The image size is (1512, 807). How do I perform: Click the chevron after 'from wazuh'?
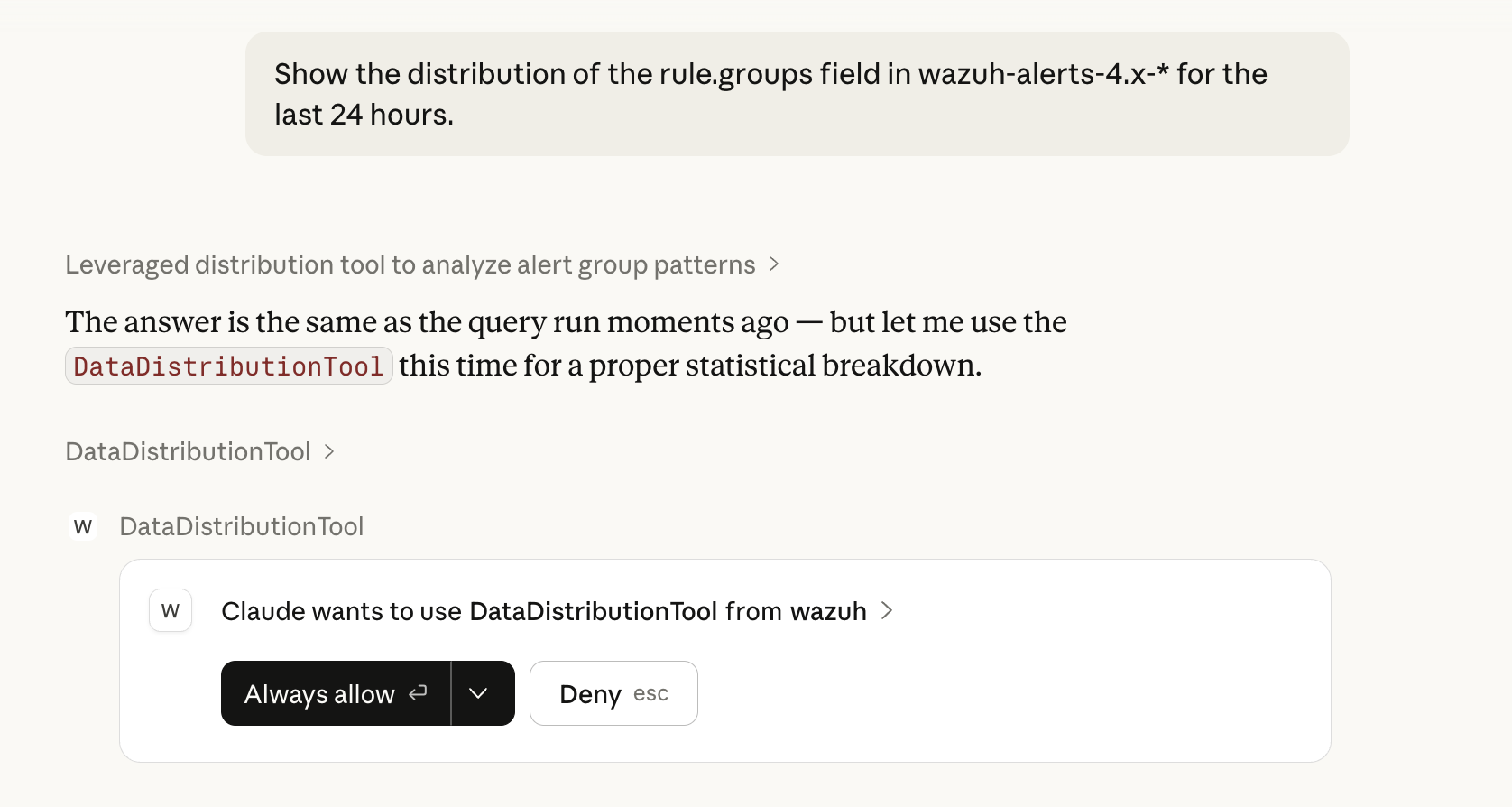[x=887, y=611]
